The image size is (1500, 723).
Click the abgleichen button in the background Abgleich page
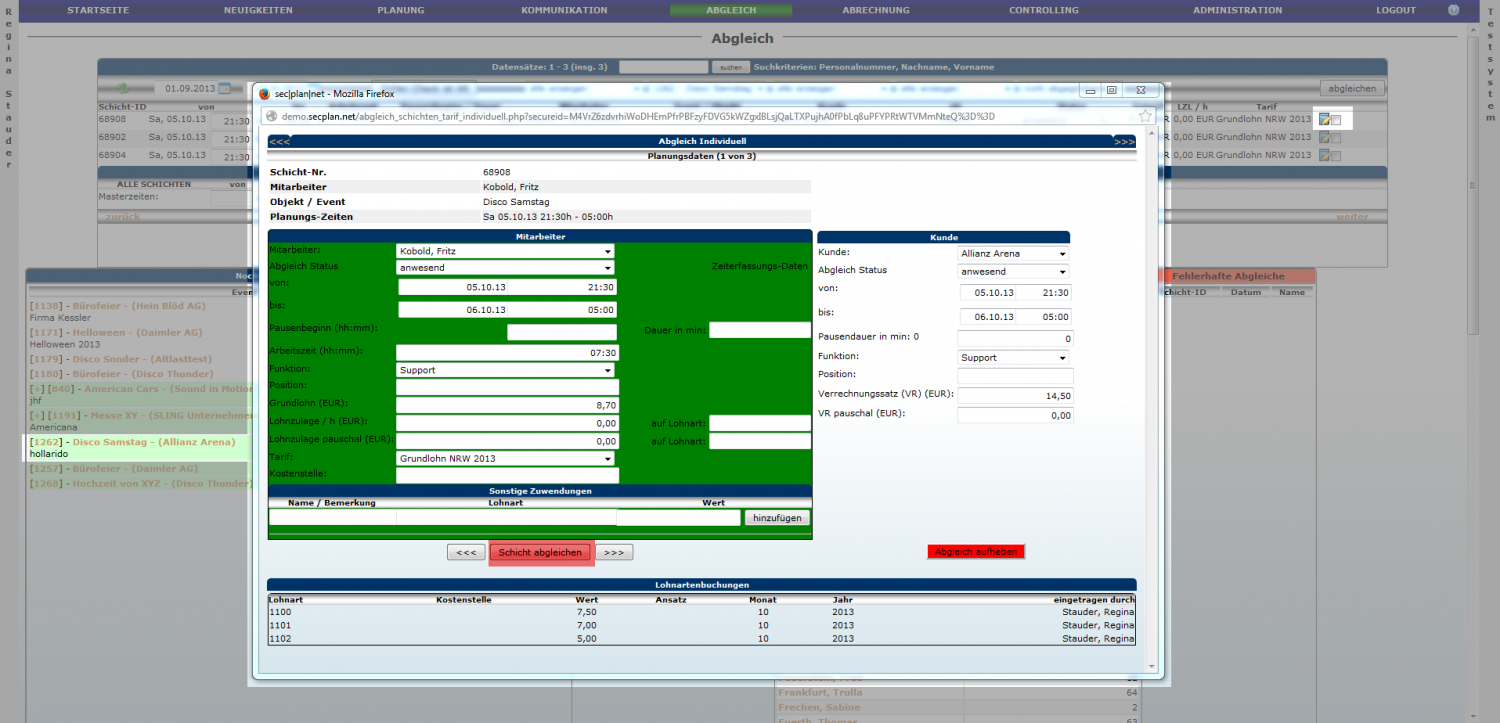(1352, 88)
